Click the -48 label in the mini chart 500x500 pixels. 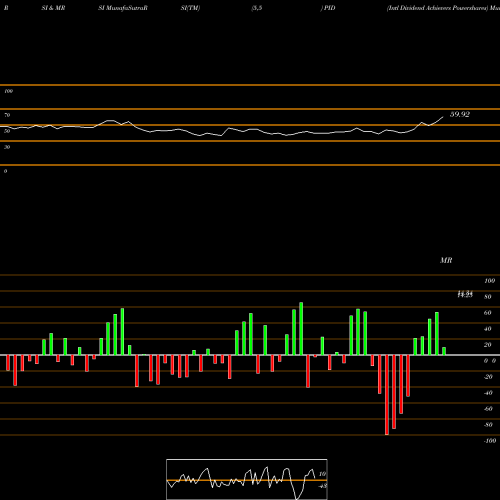pyautogui.click(x=322, y=486)
